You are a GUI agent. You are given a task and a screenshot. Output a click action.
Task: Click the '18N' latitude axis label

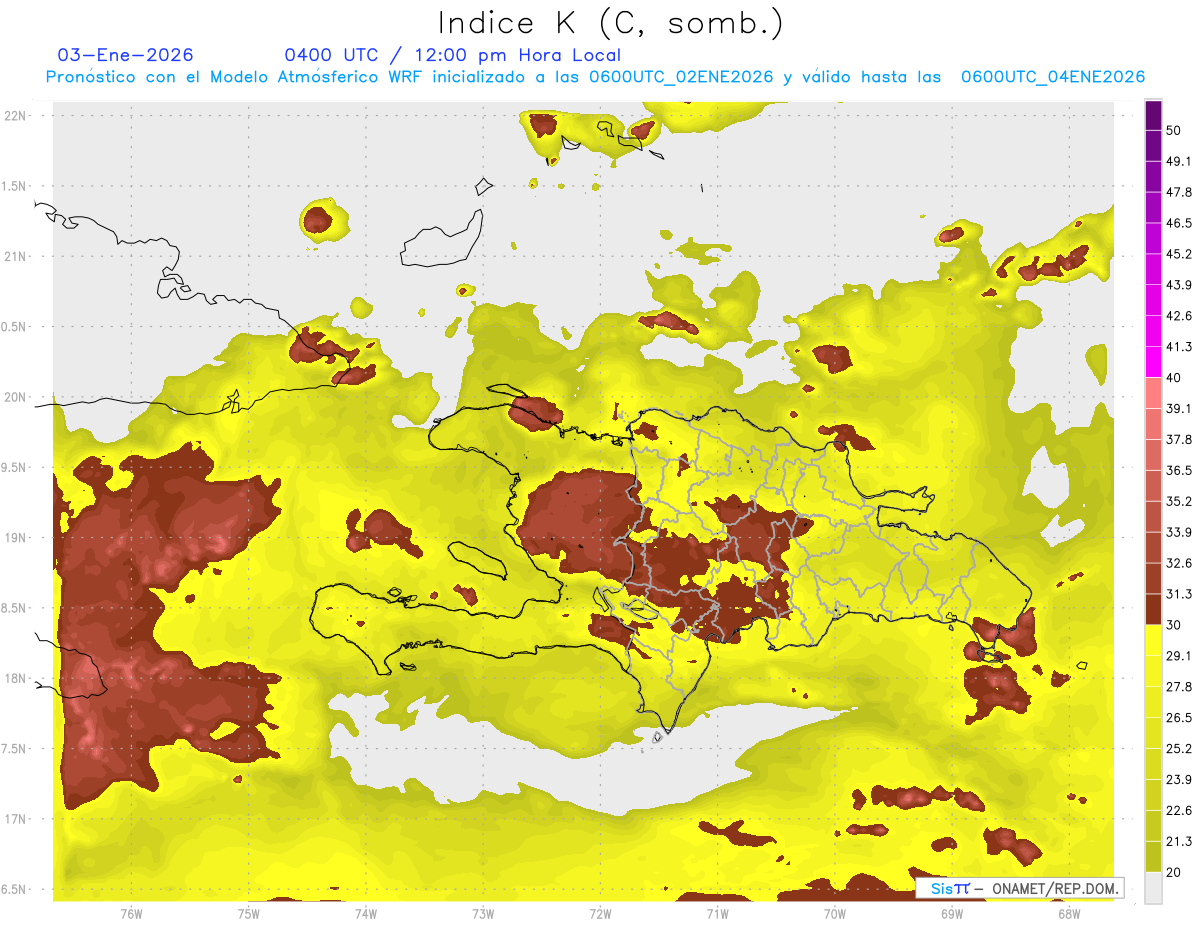pyautogui.click(x=15, y=679)
